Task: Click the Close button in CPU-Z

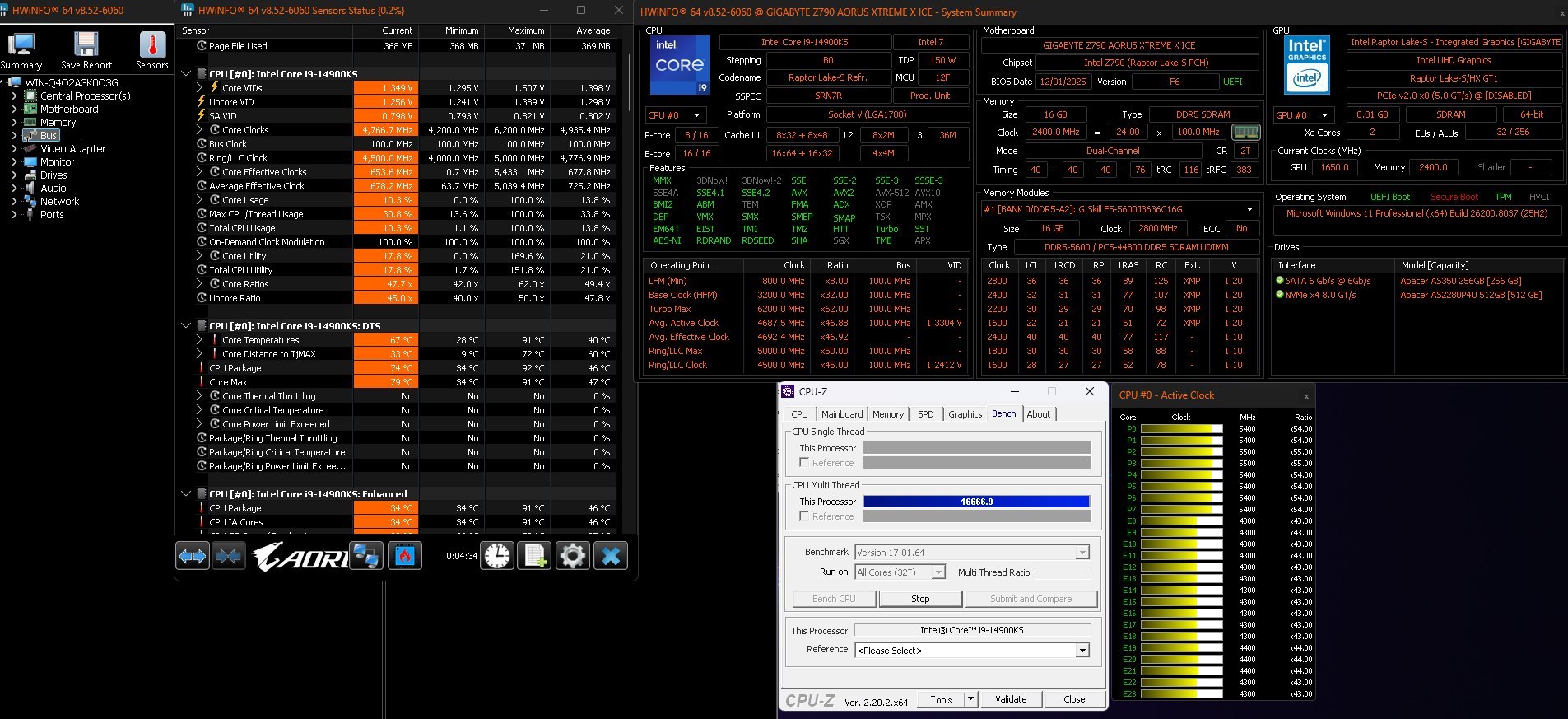Action: [x=1074, y=699]
